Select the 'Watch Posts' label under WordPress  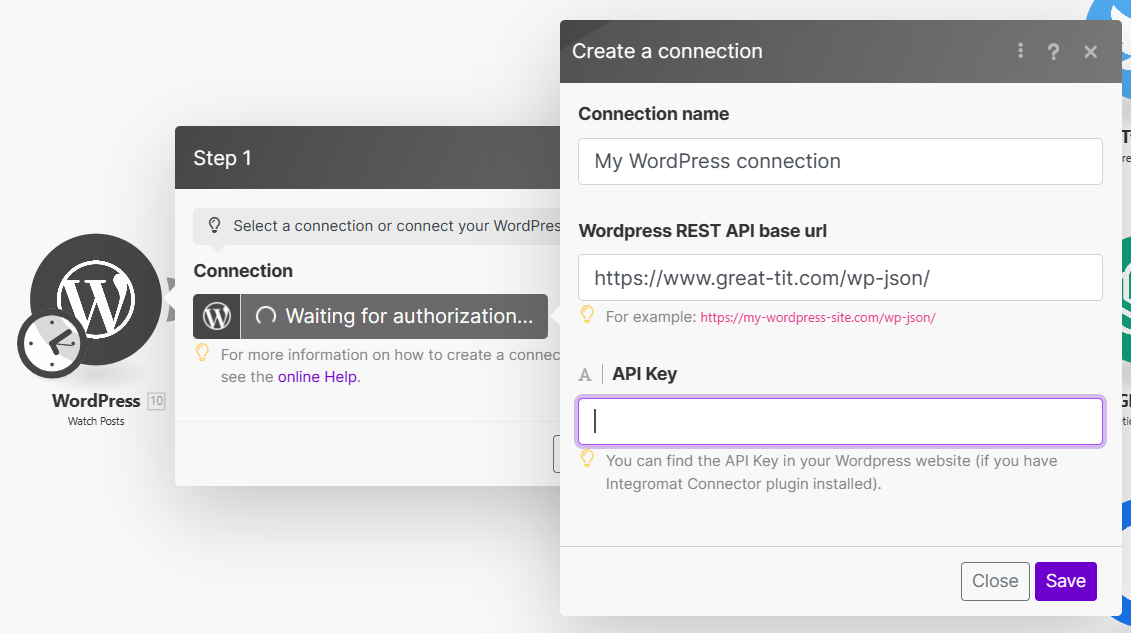point(96,421)
